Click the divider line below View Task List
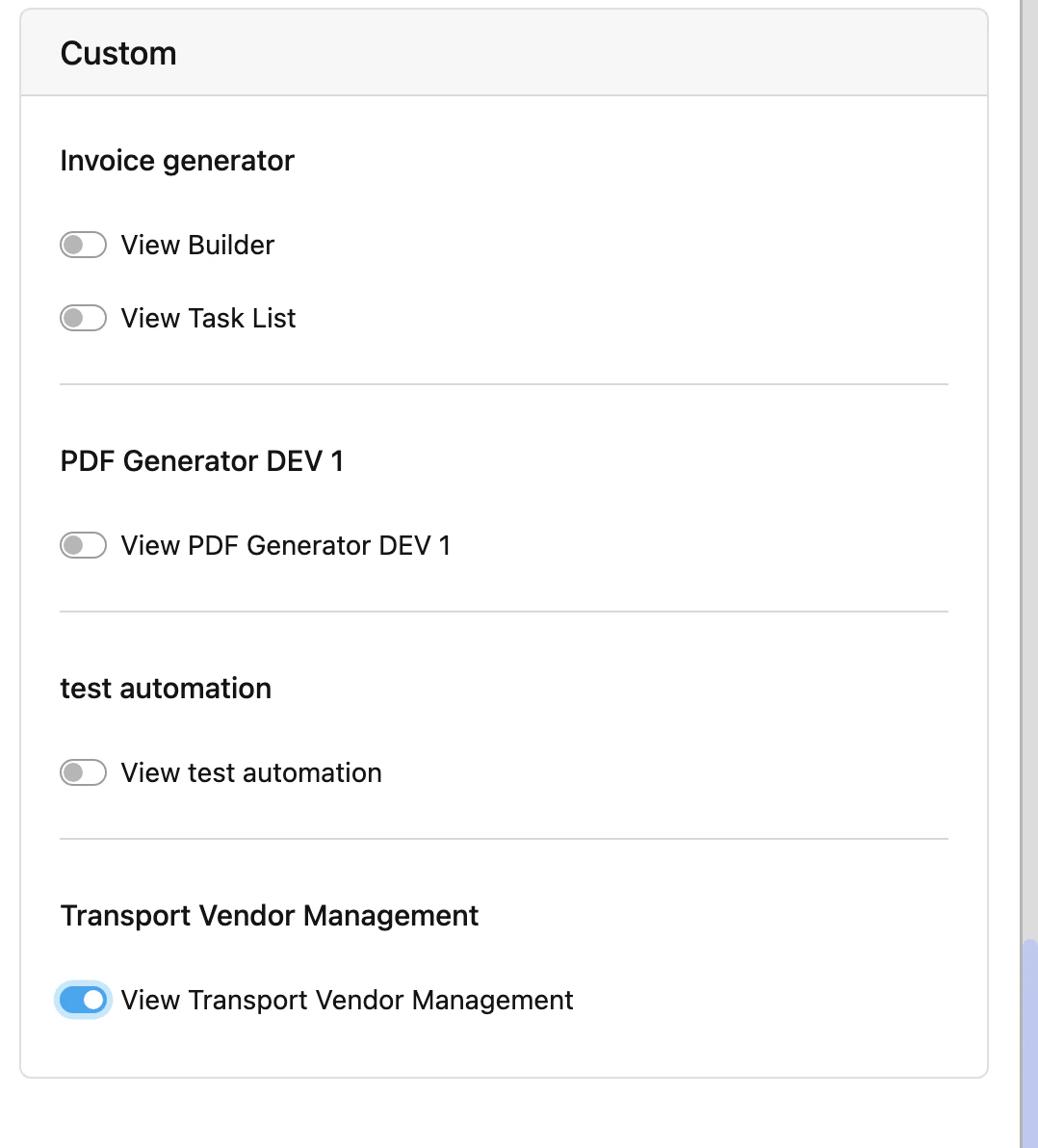Screen dimensions: 1038x1148 pos(505,383)
